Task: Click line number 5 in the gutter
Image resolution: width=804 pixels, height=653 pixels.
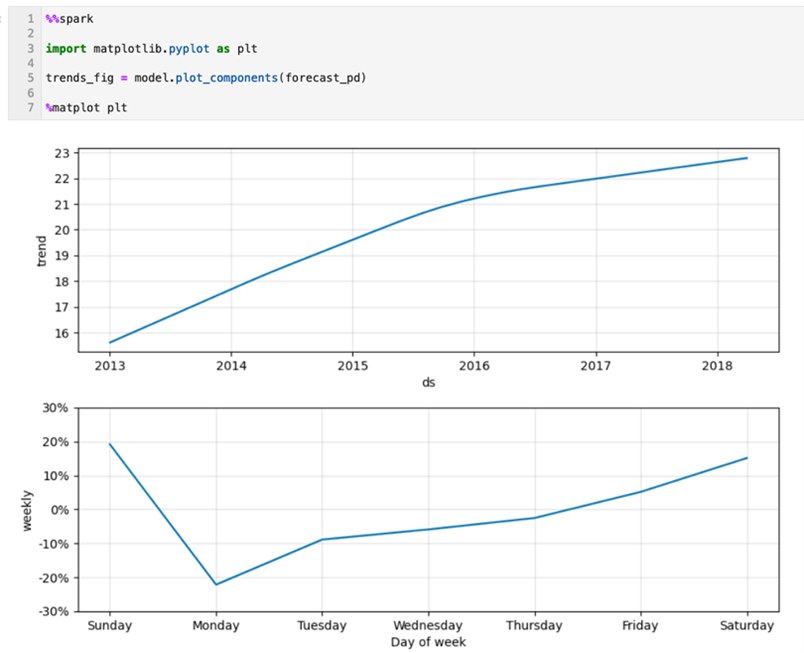Action: pyautogui.click(x=31, y=77)
